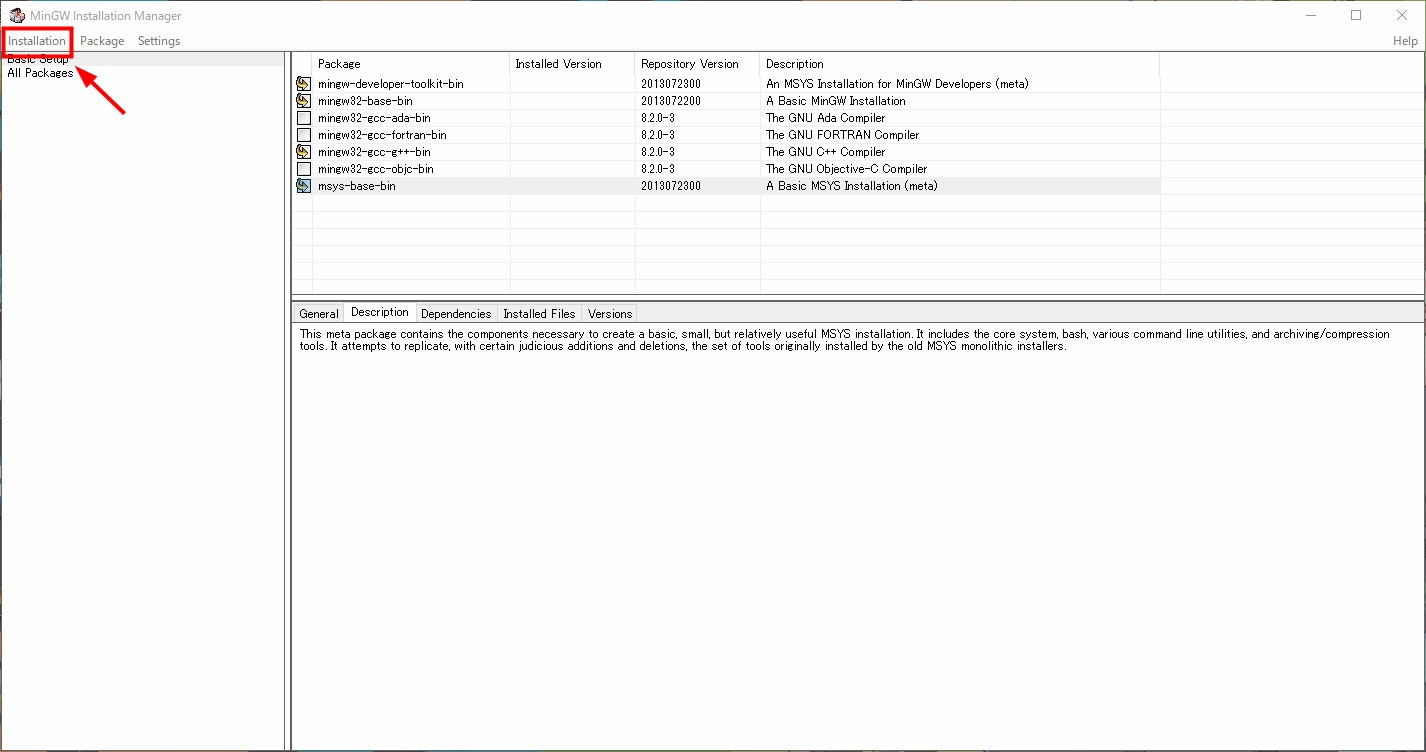Select the mingw32-base-bin package name
This screenshot has height=752, width=1426.
tap(365, 101)
